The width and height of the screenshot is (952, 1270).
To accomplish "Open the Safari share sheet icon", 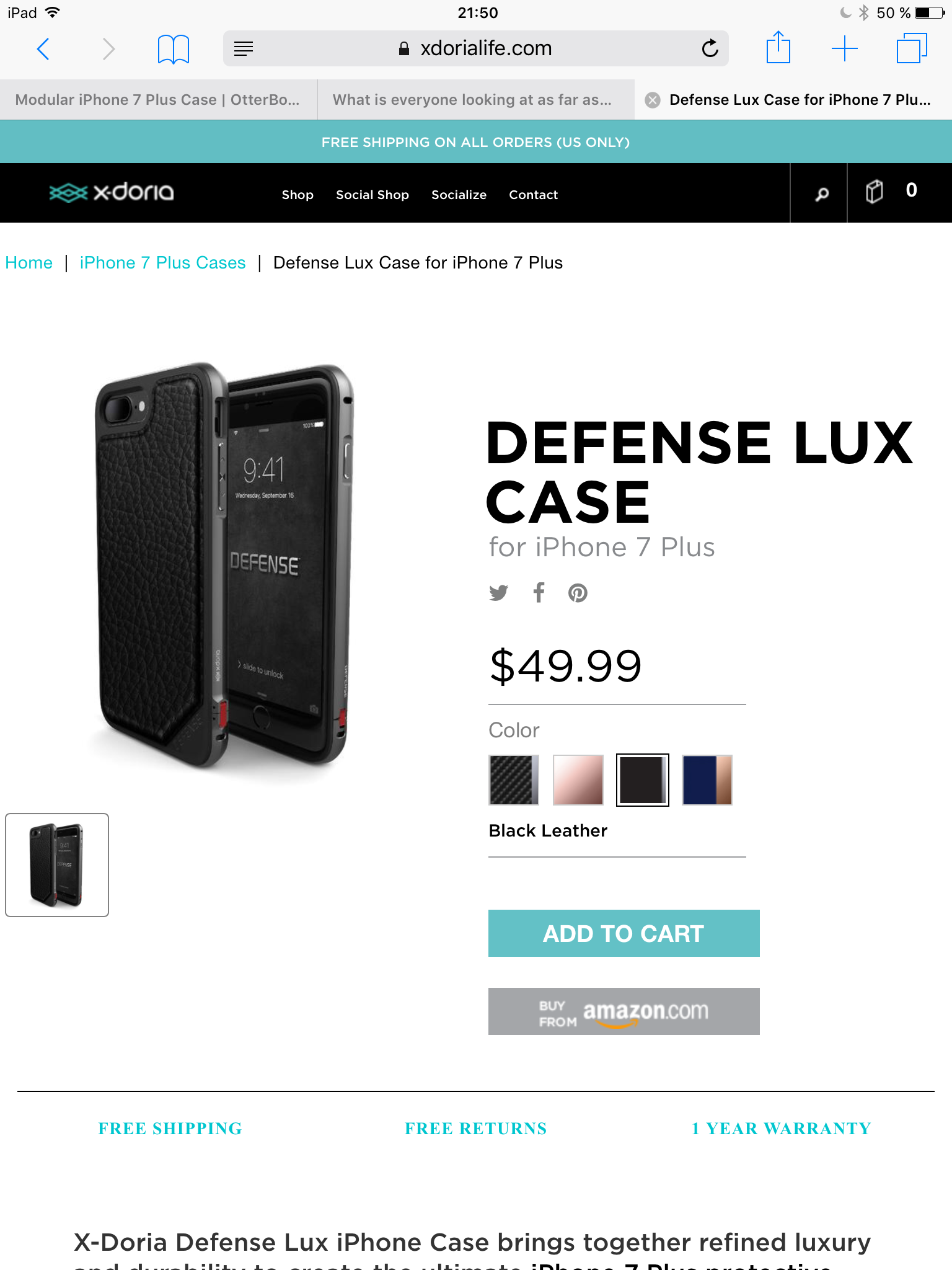I will (x=778, y=47).
